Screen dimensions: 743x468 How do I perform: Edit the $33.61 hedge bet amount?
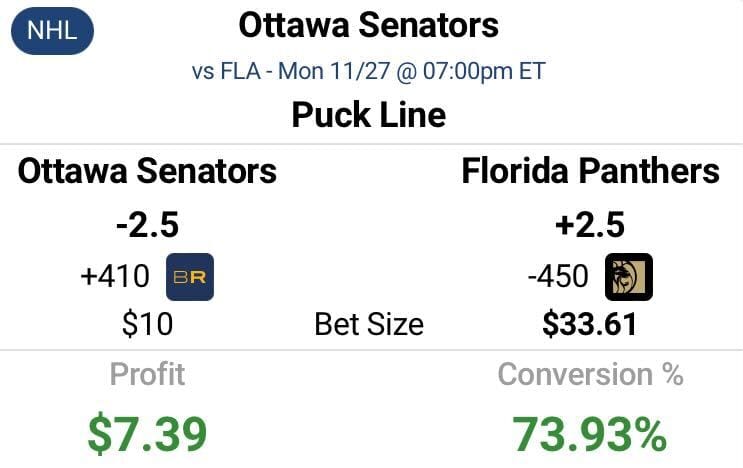click(590, 324)
